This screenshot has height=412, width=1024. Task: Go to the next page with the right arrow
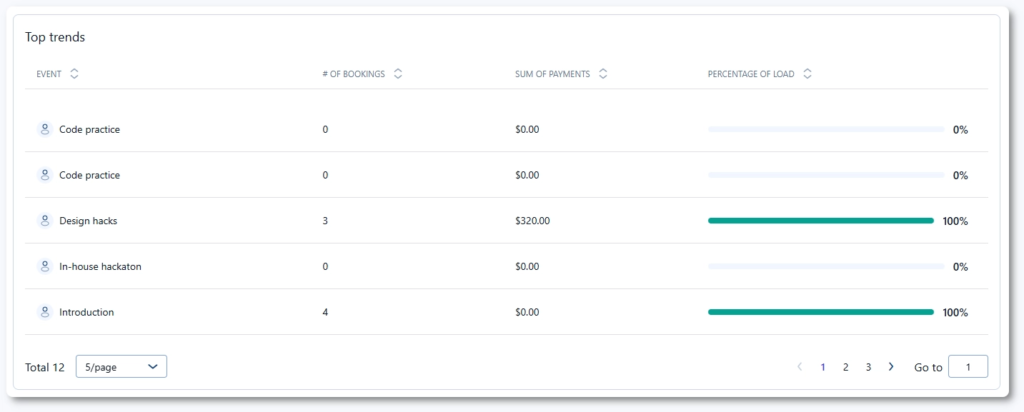click(891, 367)
